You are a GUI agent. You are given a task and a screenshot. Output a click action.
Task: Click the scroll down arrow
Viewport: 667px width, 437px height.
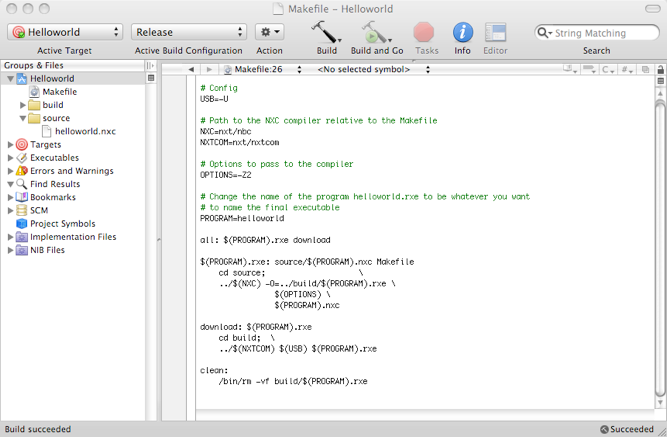point(660,402)
